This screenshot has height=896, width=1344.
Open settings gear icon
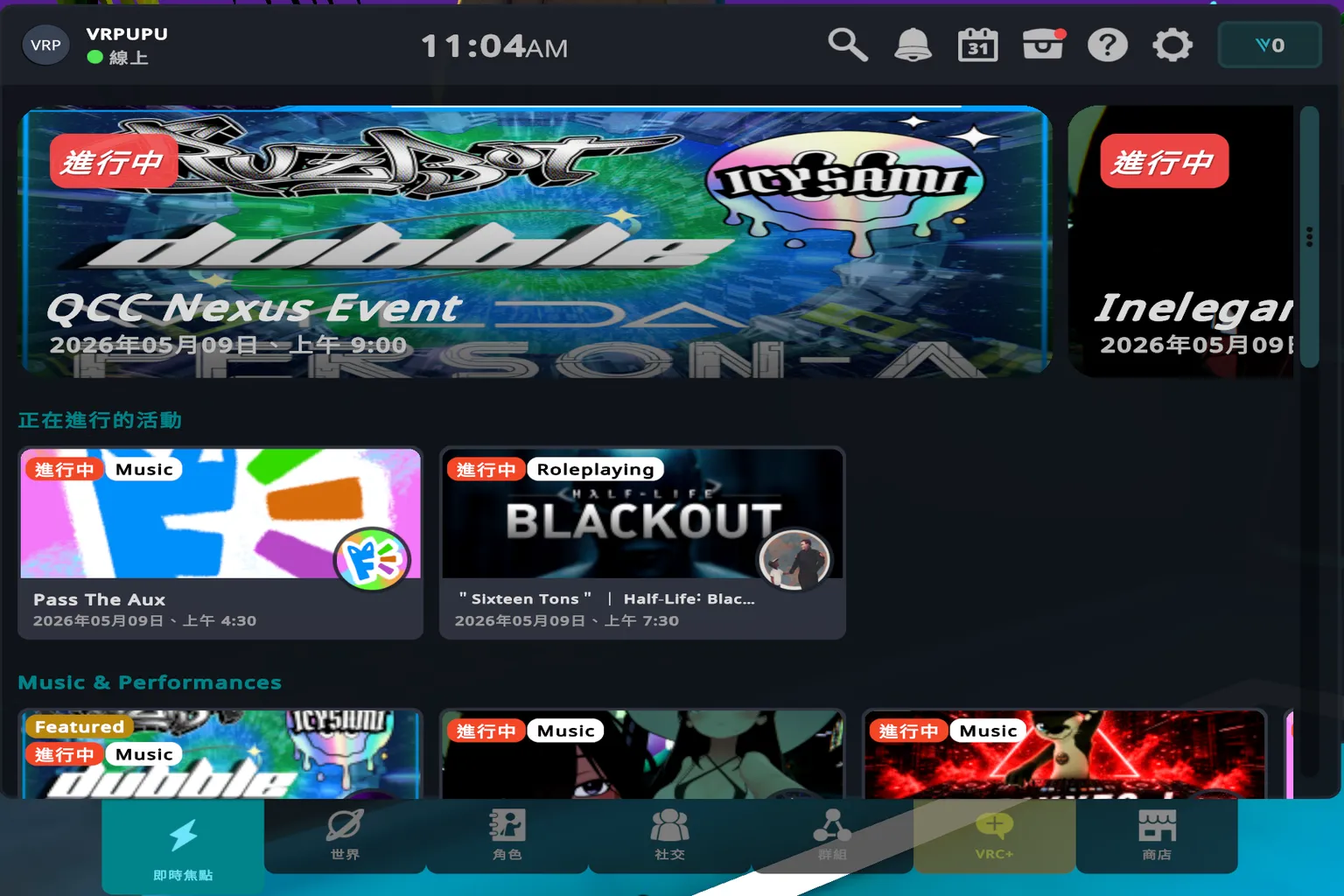point(1172,45)
